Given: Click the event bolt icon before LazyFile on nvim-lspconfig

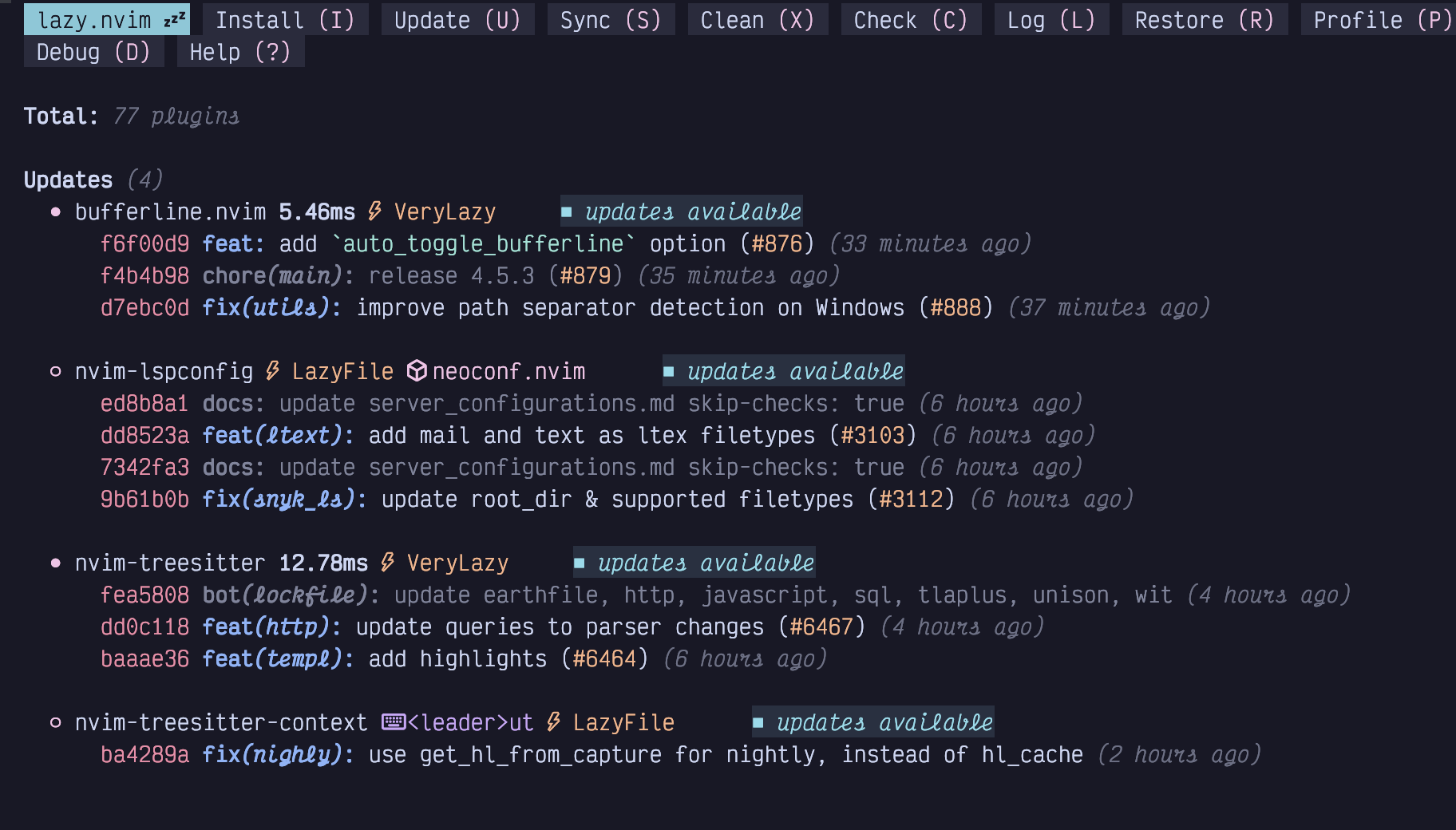Looking at the screenshot, I should click(x=272, y=371).
